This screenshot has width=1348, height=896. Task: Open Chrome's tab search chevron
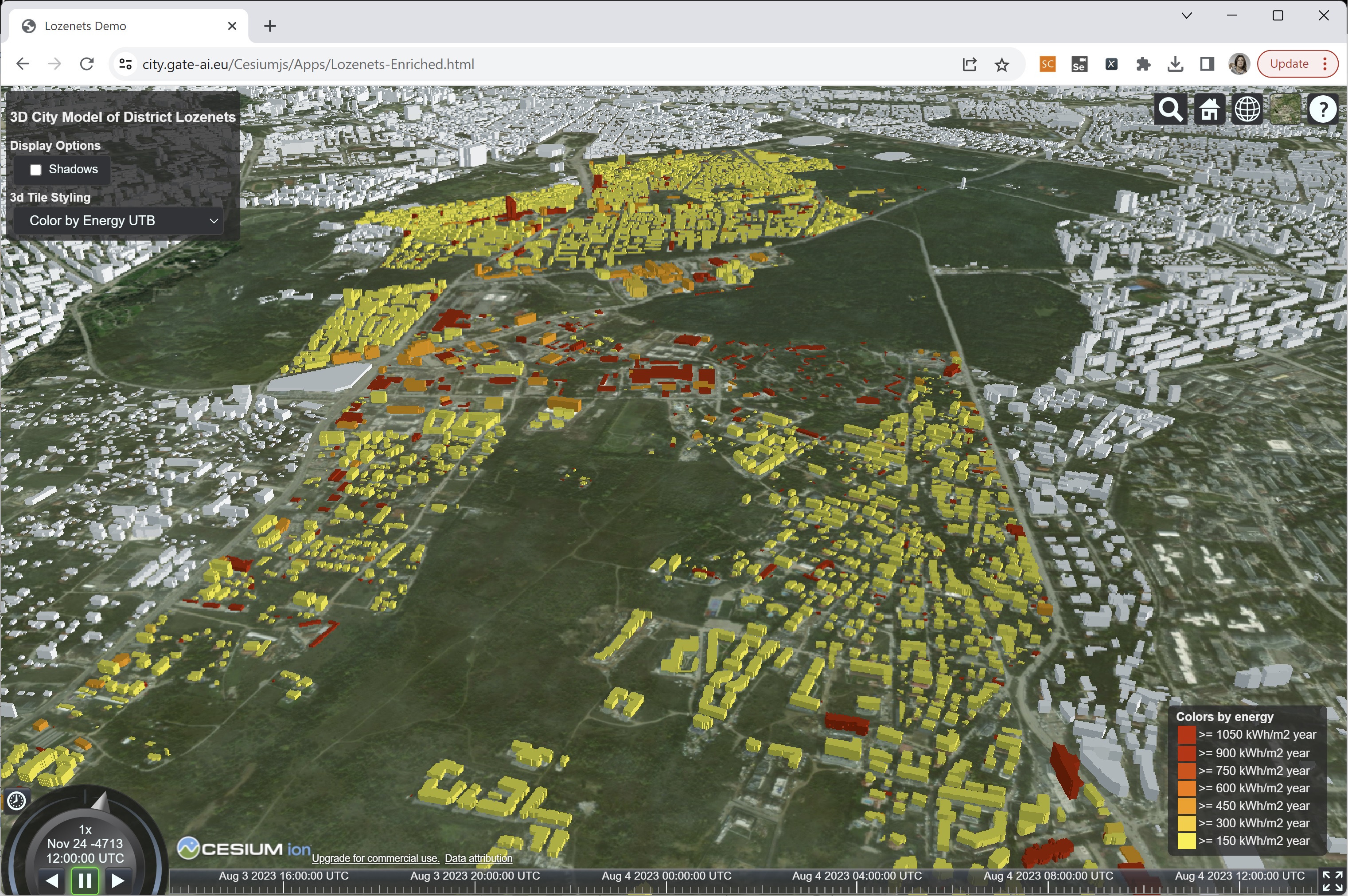tap(1186, 16)
